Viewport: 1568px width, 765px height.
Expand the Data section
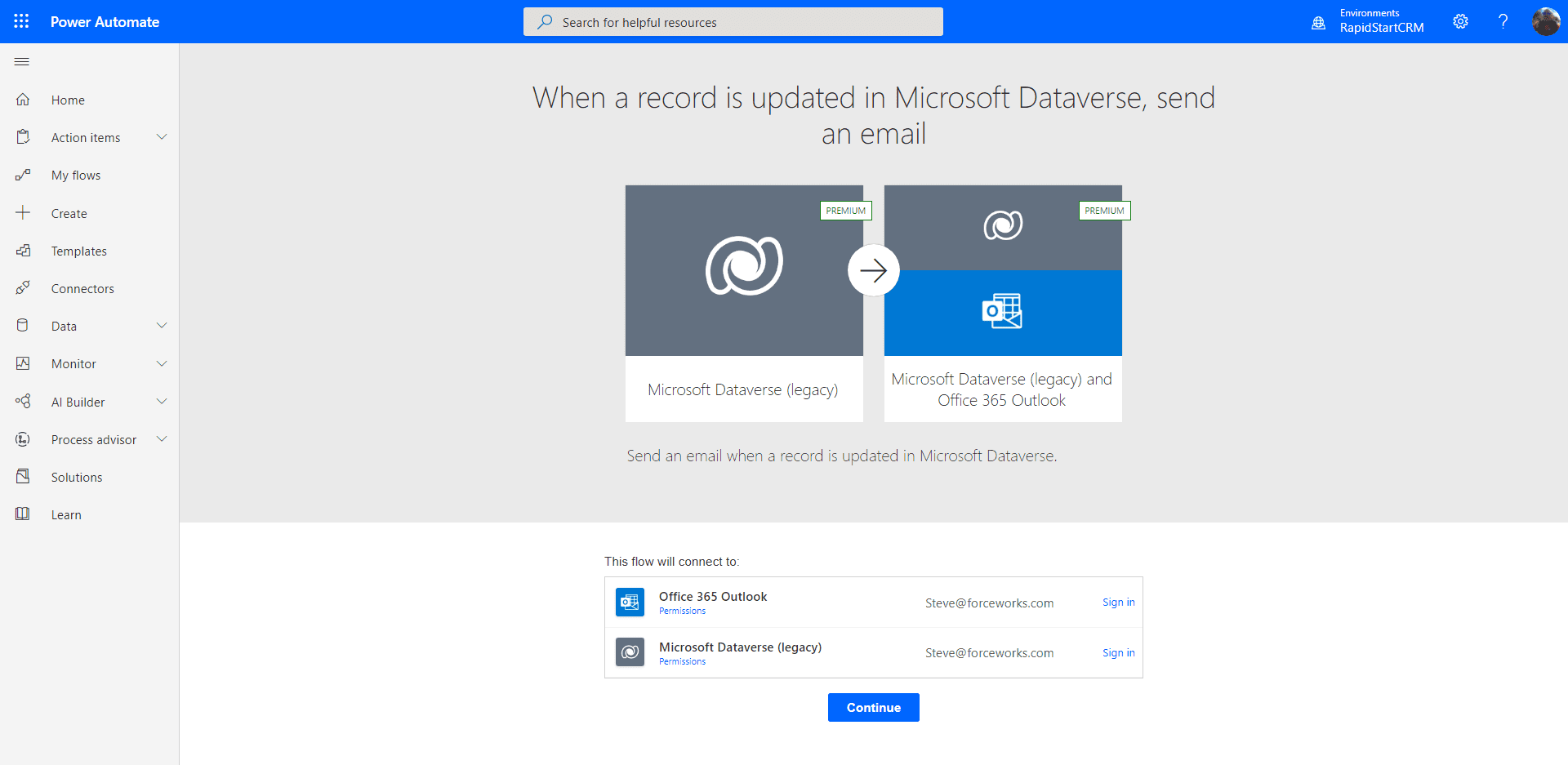coord(162,325)
